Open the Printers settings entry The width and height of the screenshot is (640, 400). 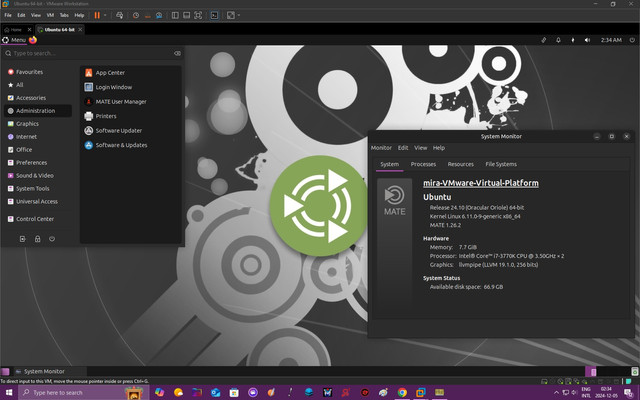pyautogui.click(x=106, y=116)
